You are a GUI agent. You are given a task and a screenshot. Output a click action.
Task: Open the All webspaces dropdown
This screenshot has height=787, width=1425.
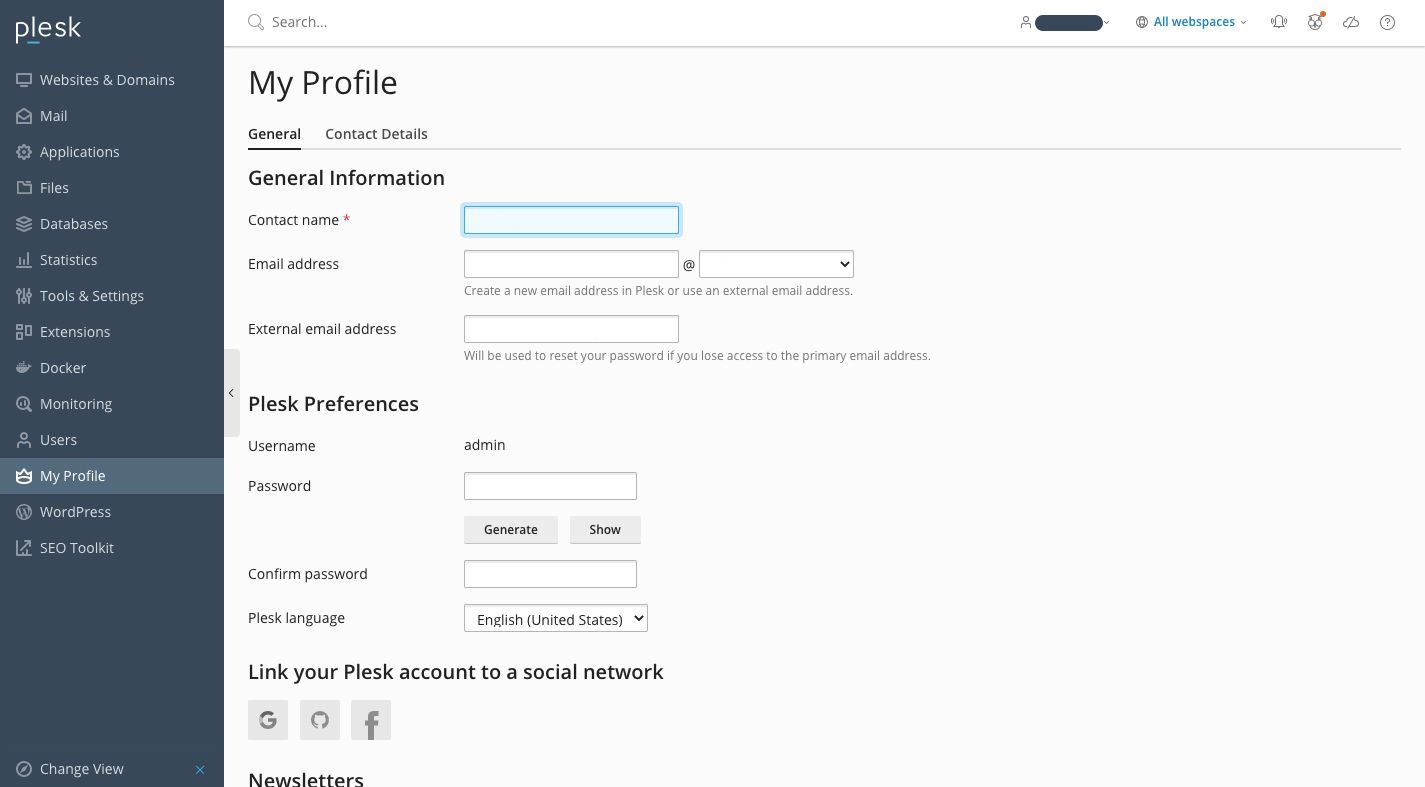click(x=1192, y=22)
